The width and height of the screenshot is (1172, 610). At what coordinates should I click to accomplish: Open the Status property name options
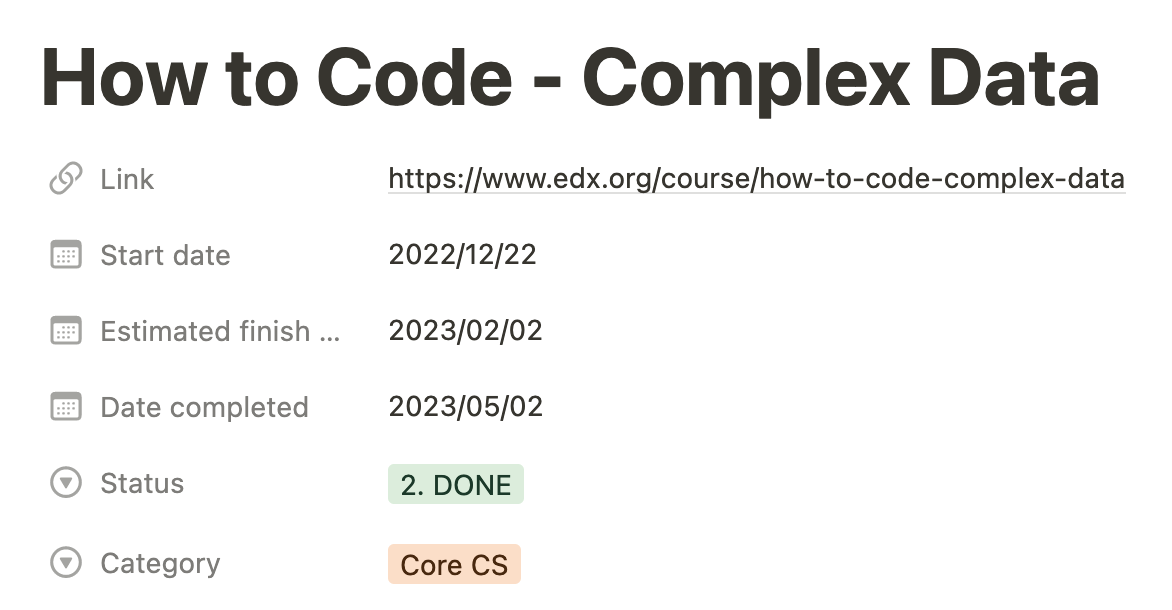[142, 484]
